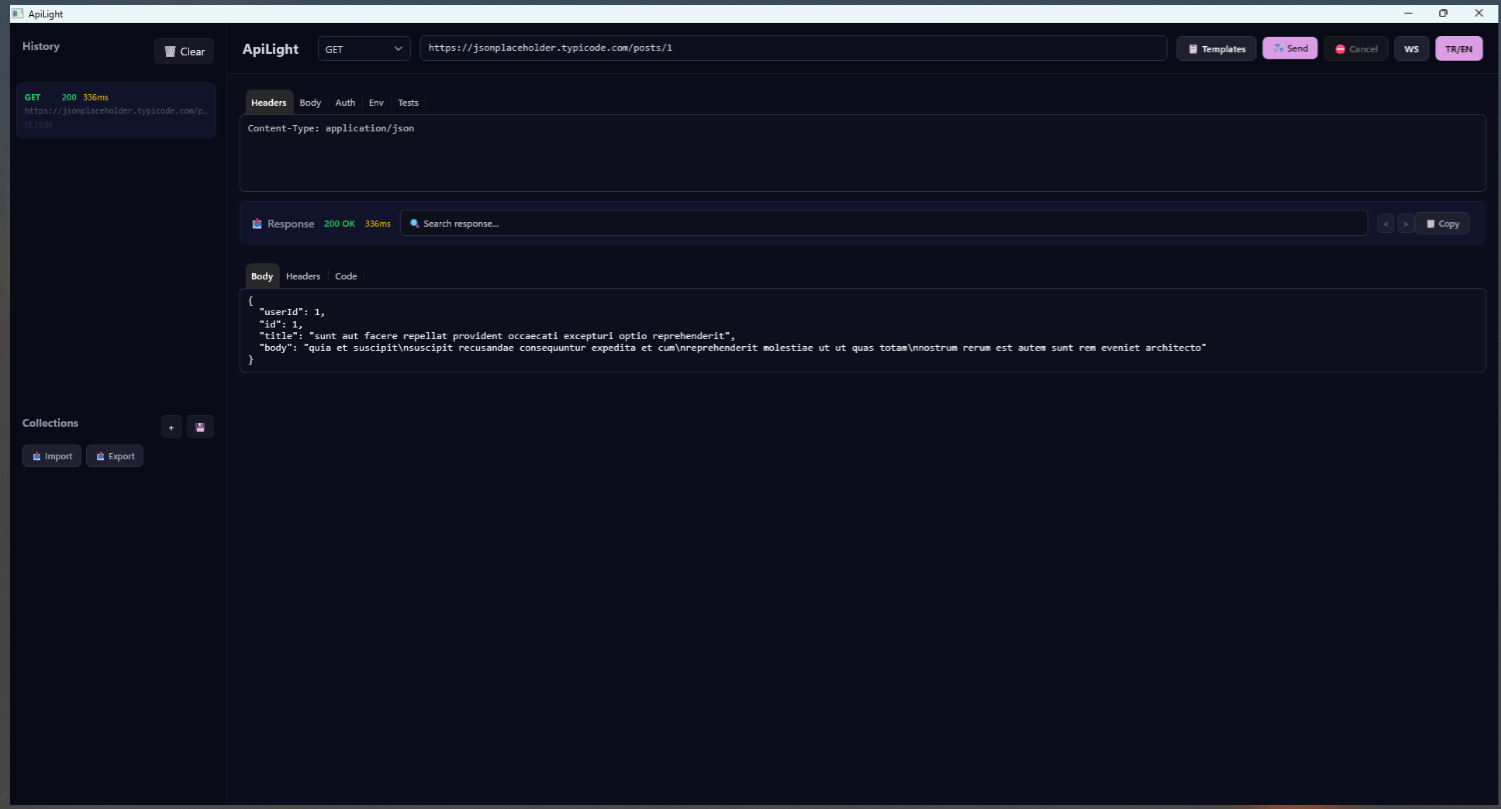This screenshot has height=809, width=1501.
Task: Select the GET 200 history entry
Action: point(115,110)
